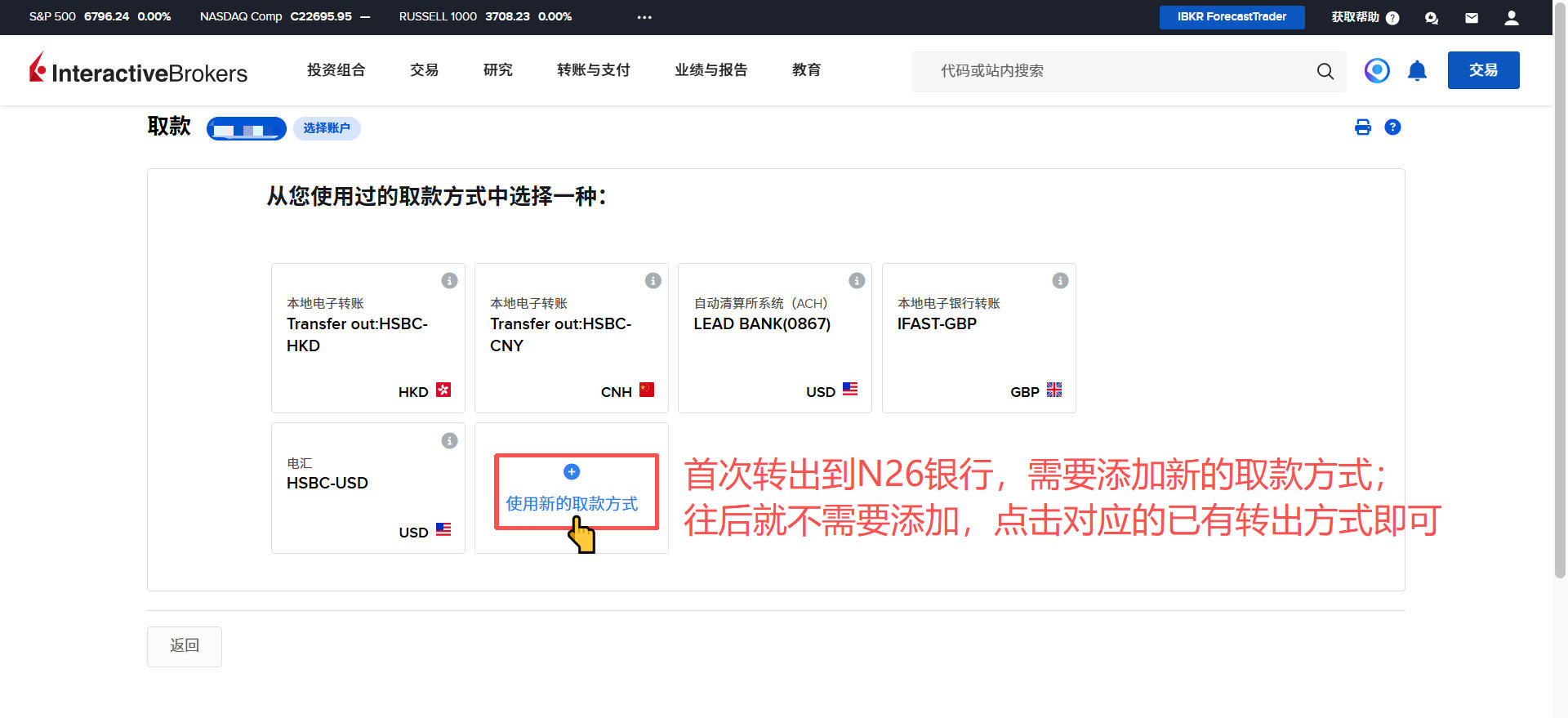Click the 返回 button
Image resolution: width=1568 pixels, height=718 pixels.
pyautogui.click(x=185, y=646)
